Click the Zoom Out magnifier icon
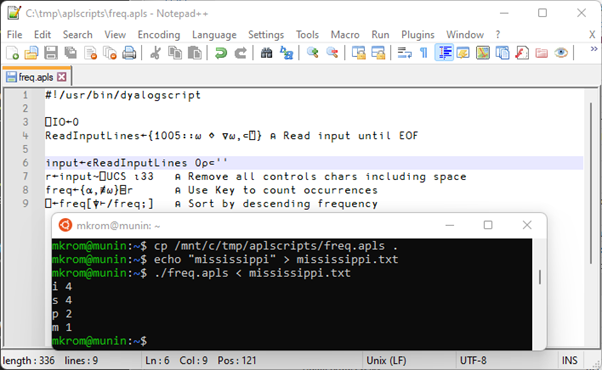Viewport: 602px width, 370px height. 332,53
